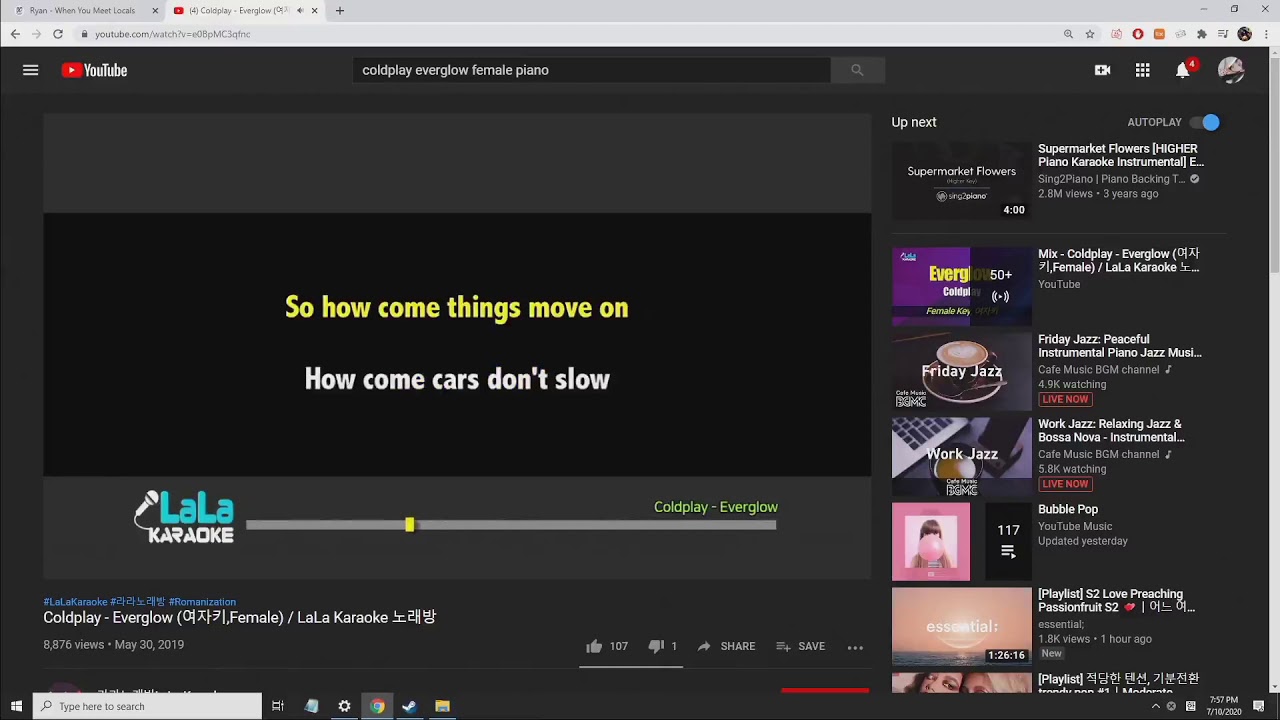Click the address bar URL
The width and height of the screenshot is (1280, 720).
[172, 34]
